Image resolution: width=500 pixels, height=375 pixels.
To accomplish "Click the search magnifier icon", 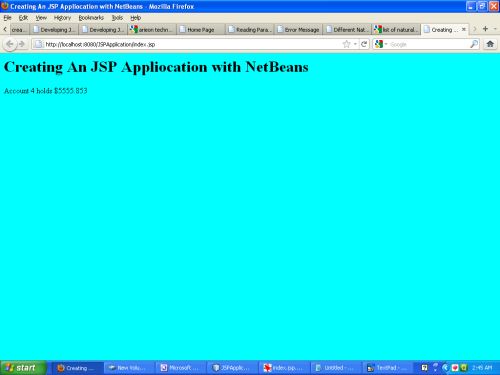I will pyautogui.click(x=474, y=44).
